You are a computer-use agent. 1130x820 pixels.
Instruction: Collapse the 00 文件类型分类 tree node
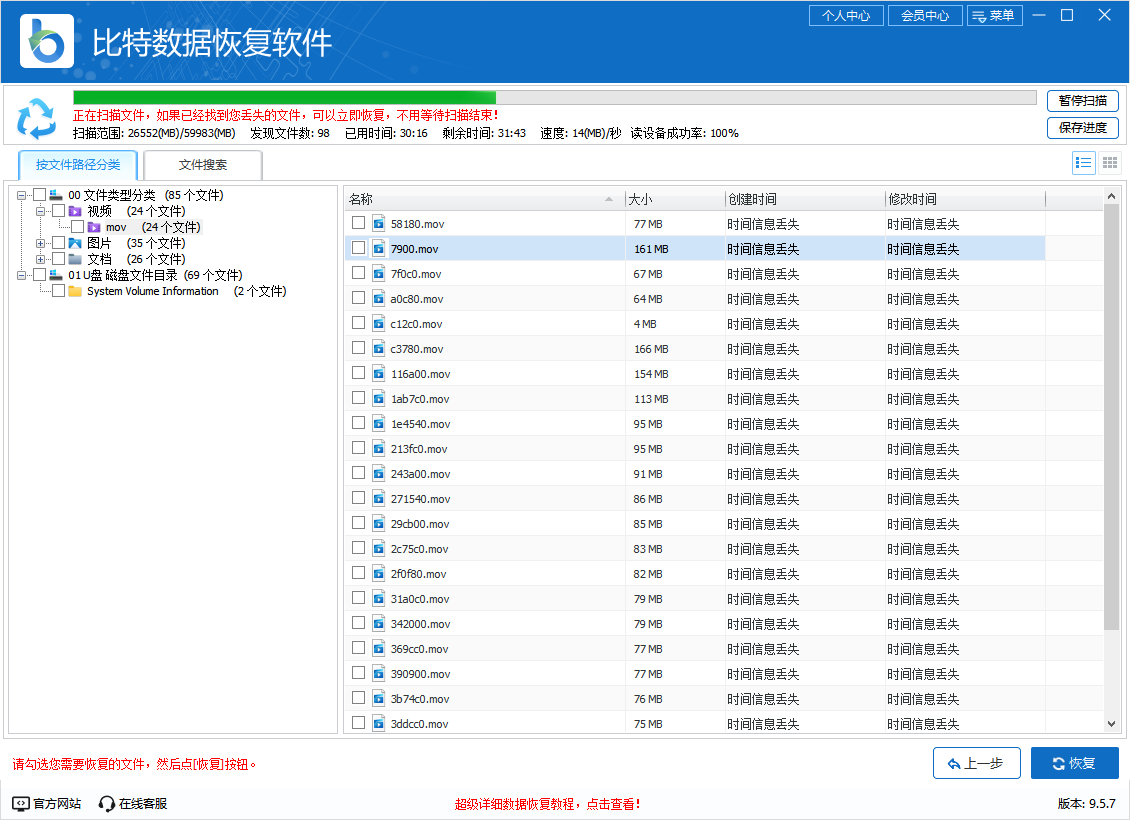21,195
